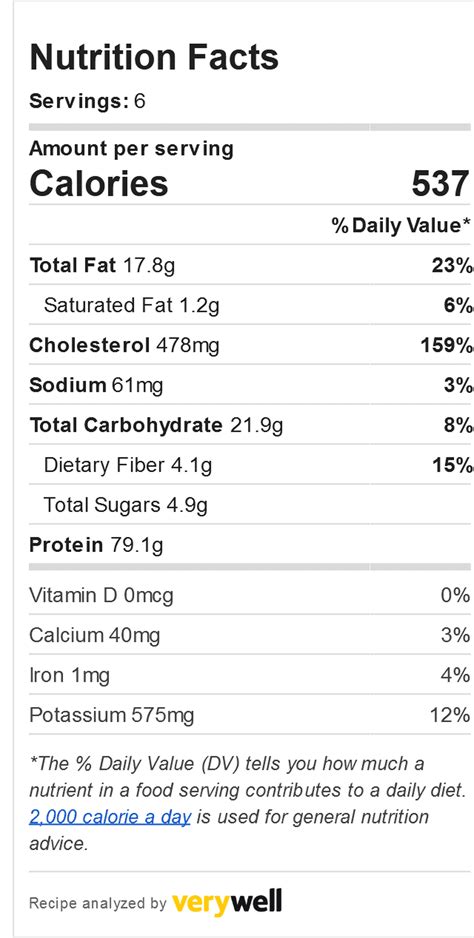The image size is (474, 938).
Task: Select the Total Sugars 4.9g row
Action: (x=250, y=505)
